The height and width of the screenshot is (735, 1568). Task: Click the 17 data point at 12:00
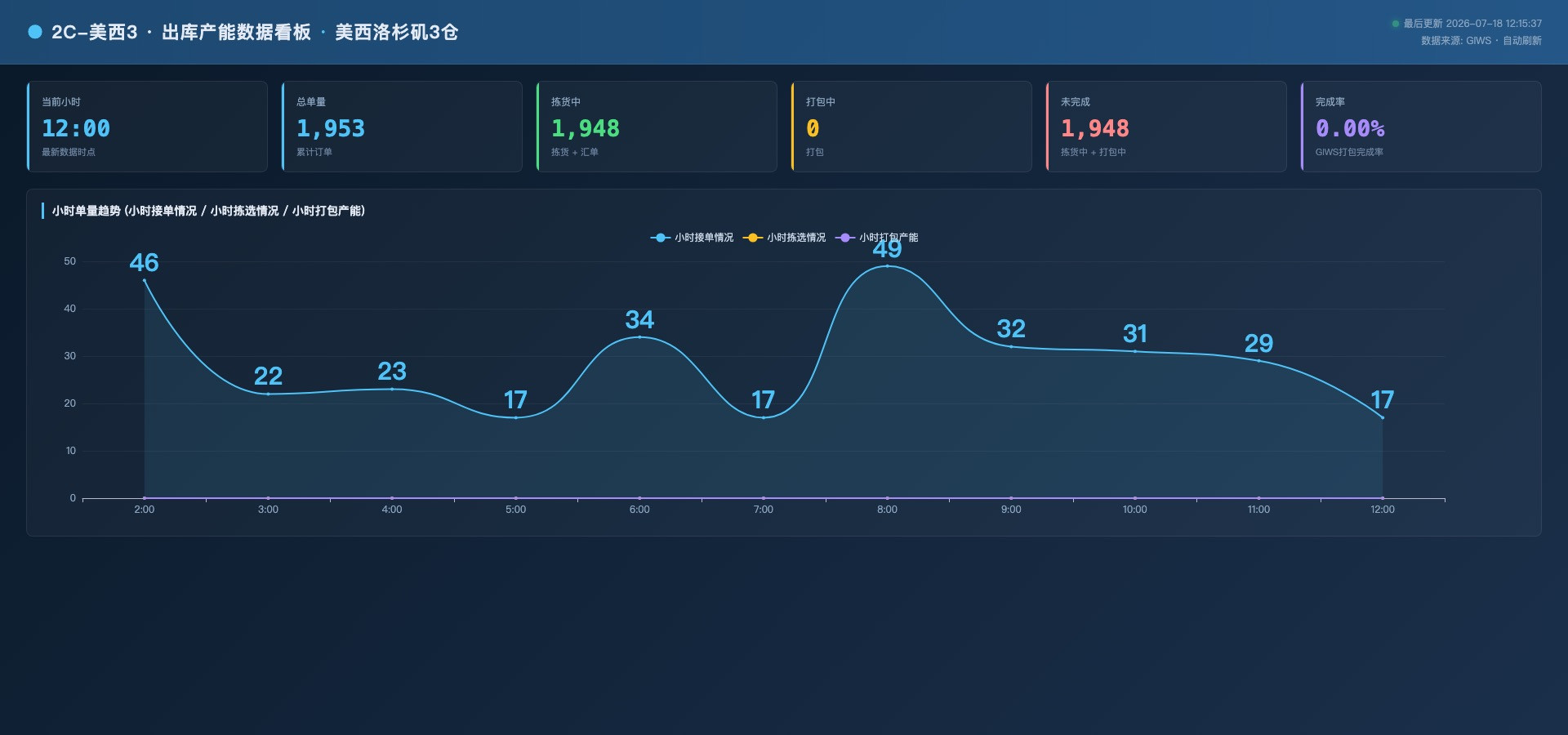(1383, 417)
